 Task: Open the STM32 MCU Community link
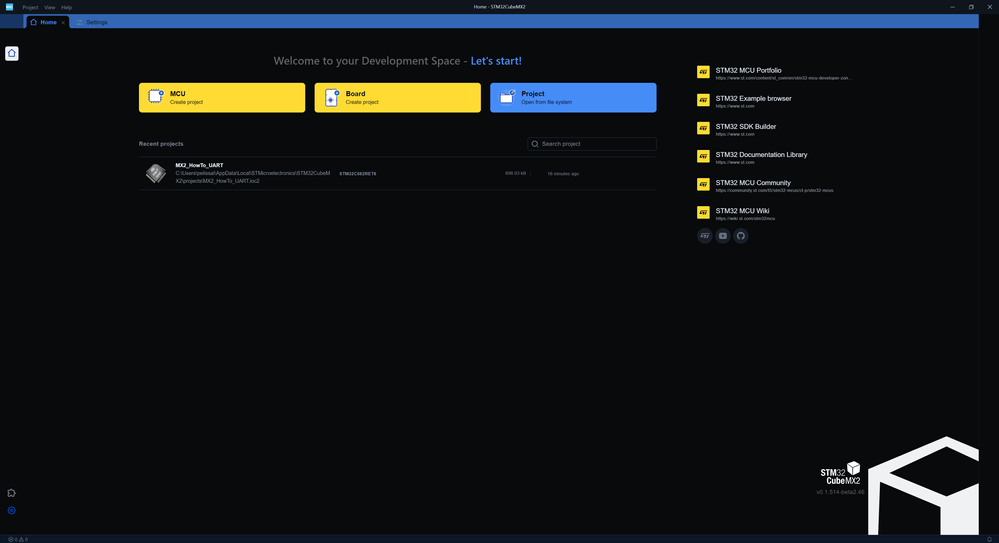(753, 182)
